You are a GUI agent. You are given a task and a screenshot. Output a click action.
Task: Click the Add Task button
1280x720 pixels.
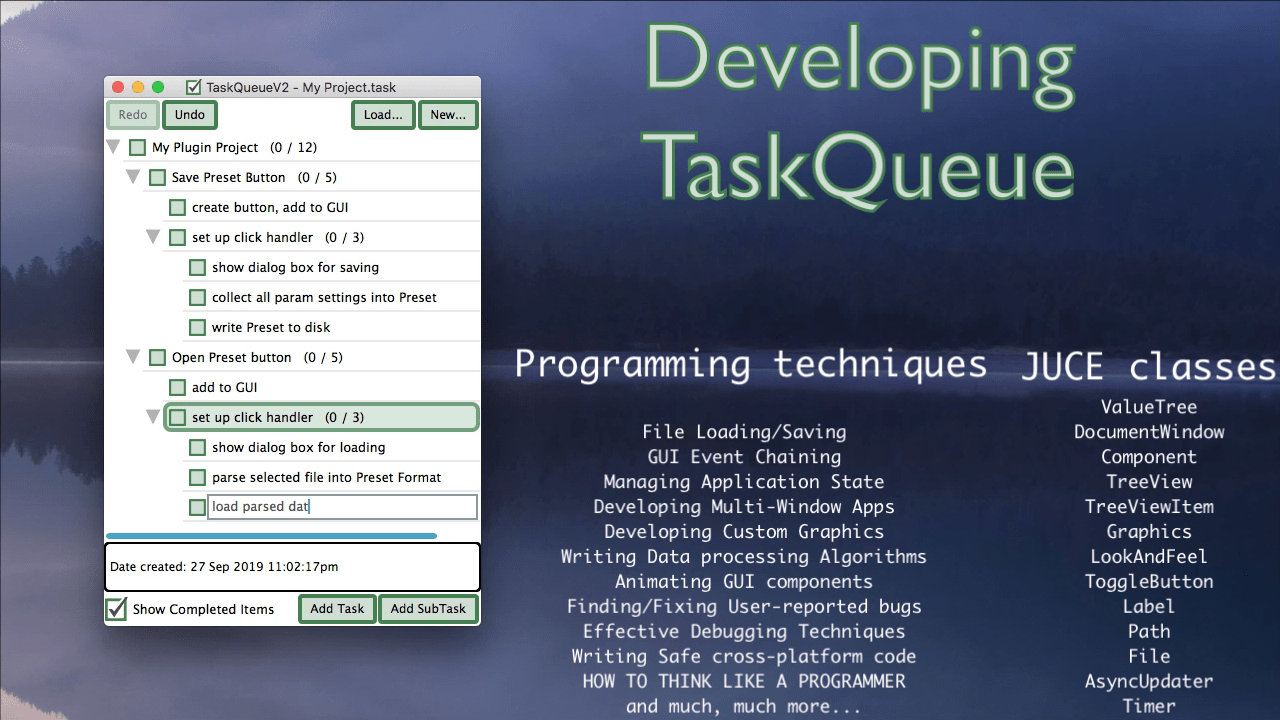tap(337, 609)
